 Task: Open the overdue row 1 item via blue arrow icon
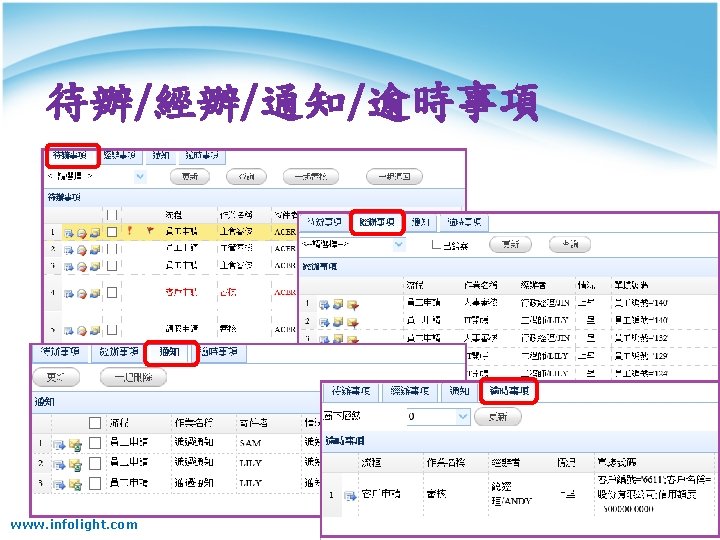pyautogui.click(x=350, y=495)
